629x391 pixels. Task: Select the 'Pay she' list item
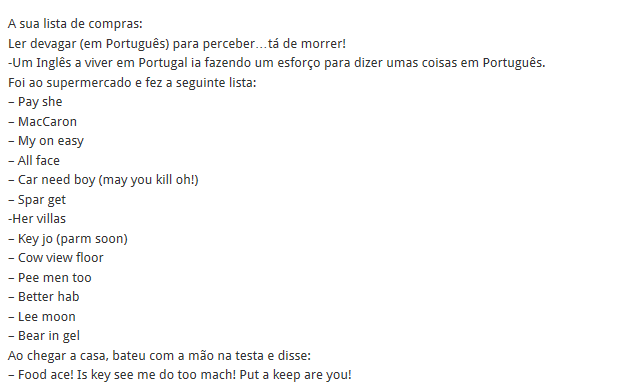click(x=35, y=102)
